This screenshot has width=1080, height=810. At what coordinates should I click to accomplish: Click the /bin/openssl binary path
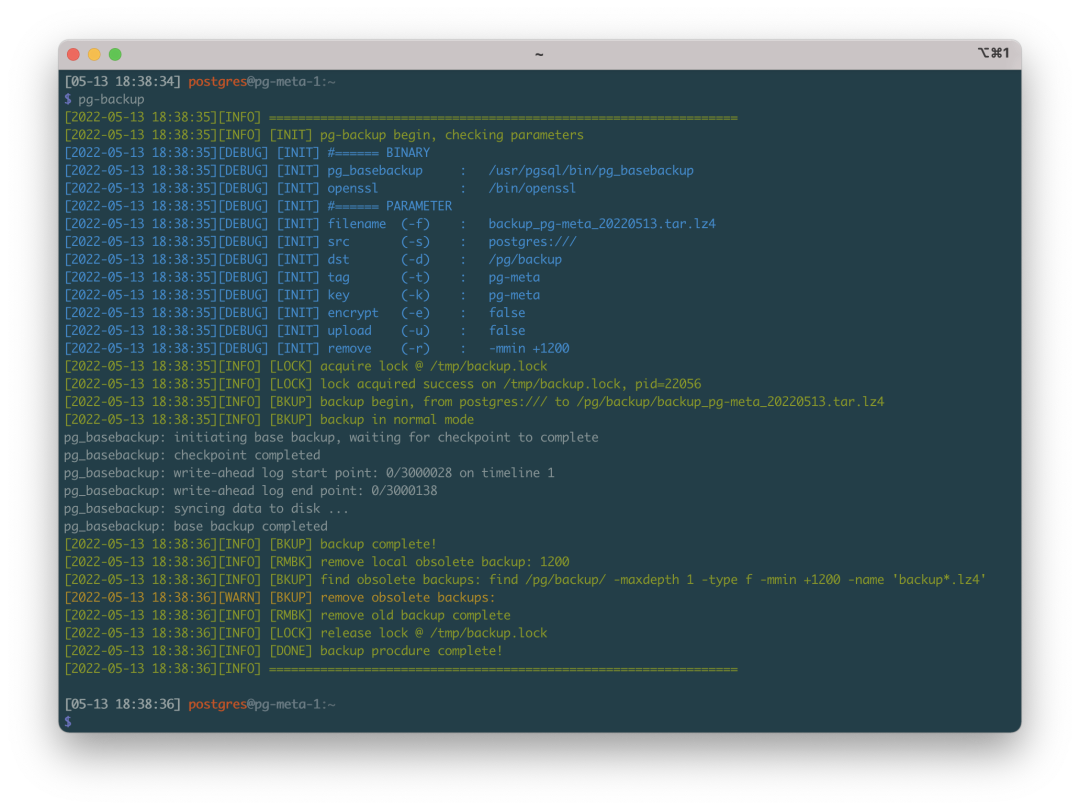532,188
